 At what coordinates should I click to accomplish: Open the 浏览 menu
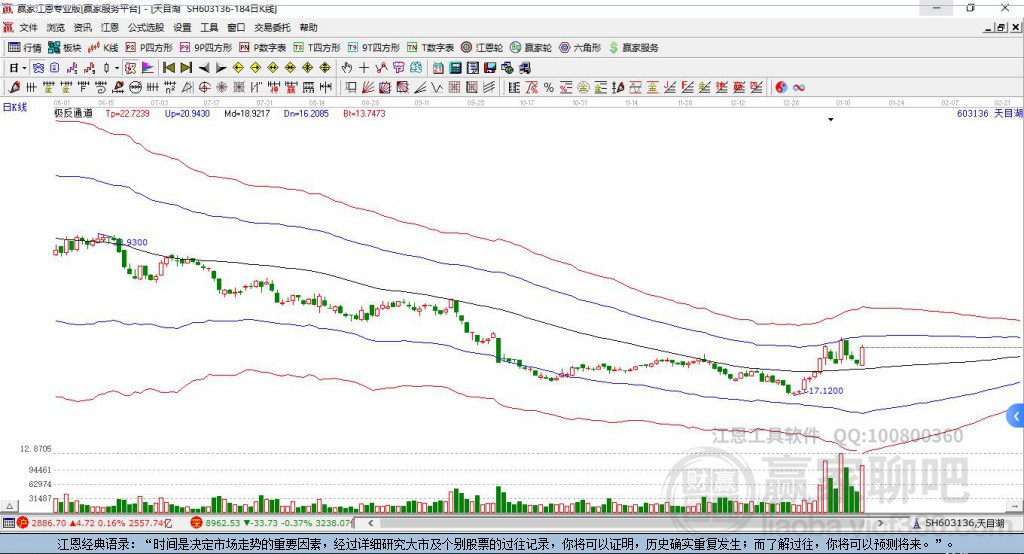click(56, 27)
